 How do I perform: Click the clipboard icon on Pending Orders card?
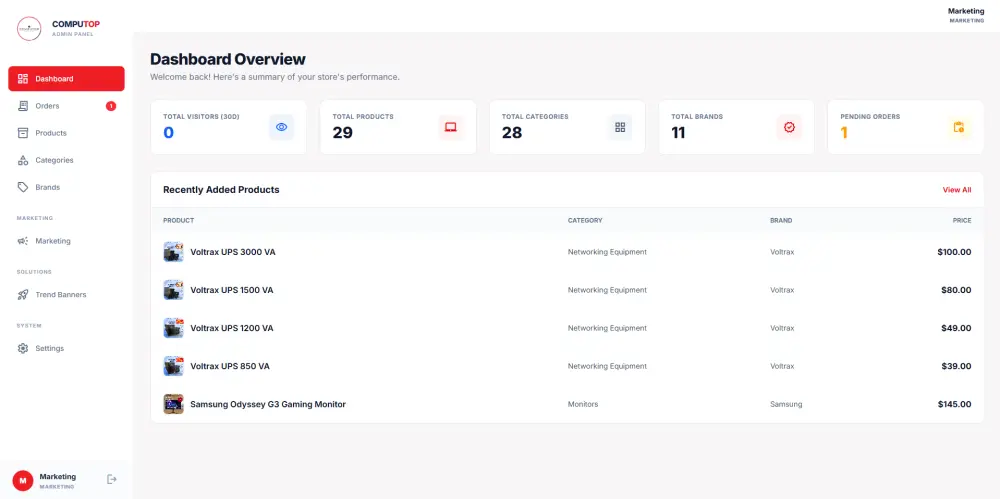point(959,127)
